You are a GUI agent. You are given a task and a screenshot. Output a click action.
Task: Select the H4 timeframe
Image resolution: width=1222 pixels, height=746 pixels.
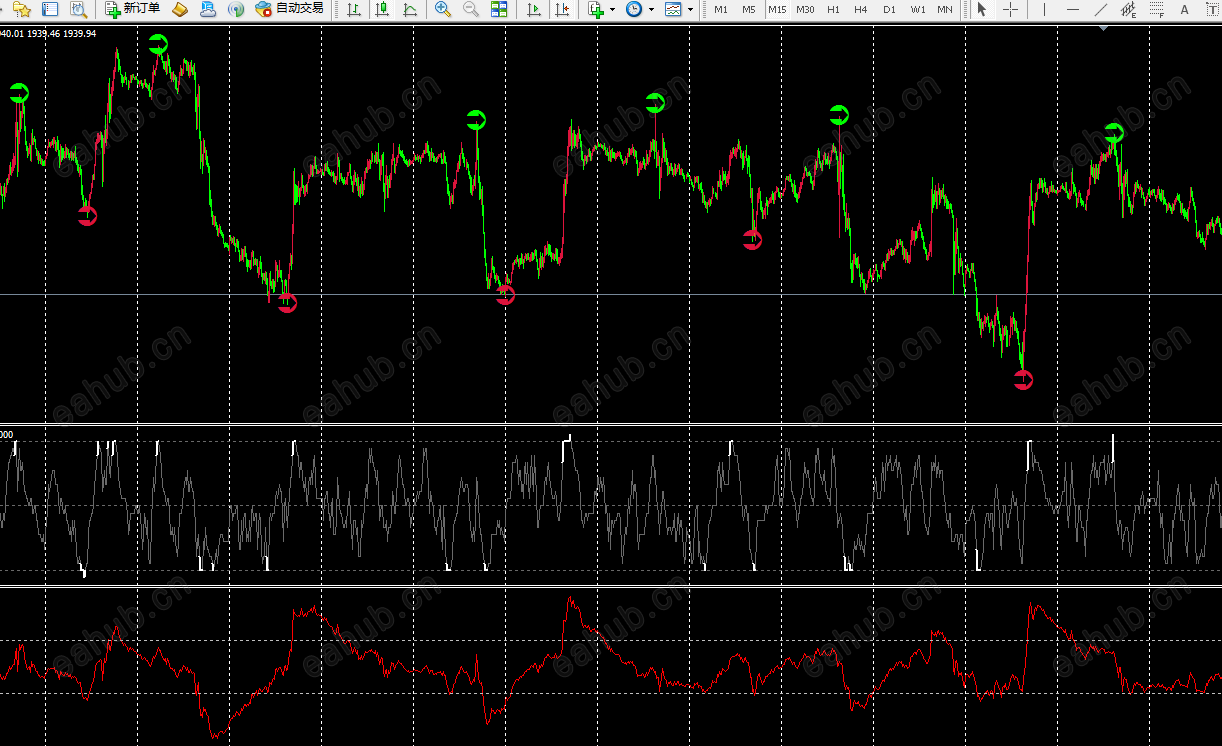(861, 9)
